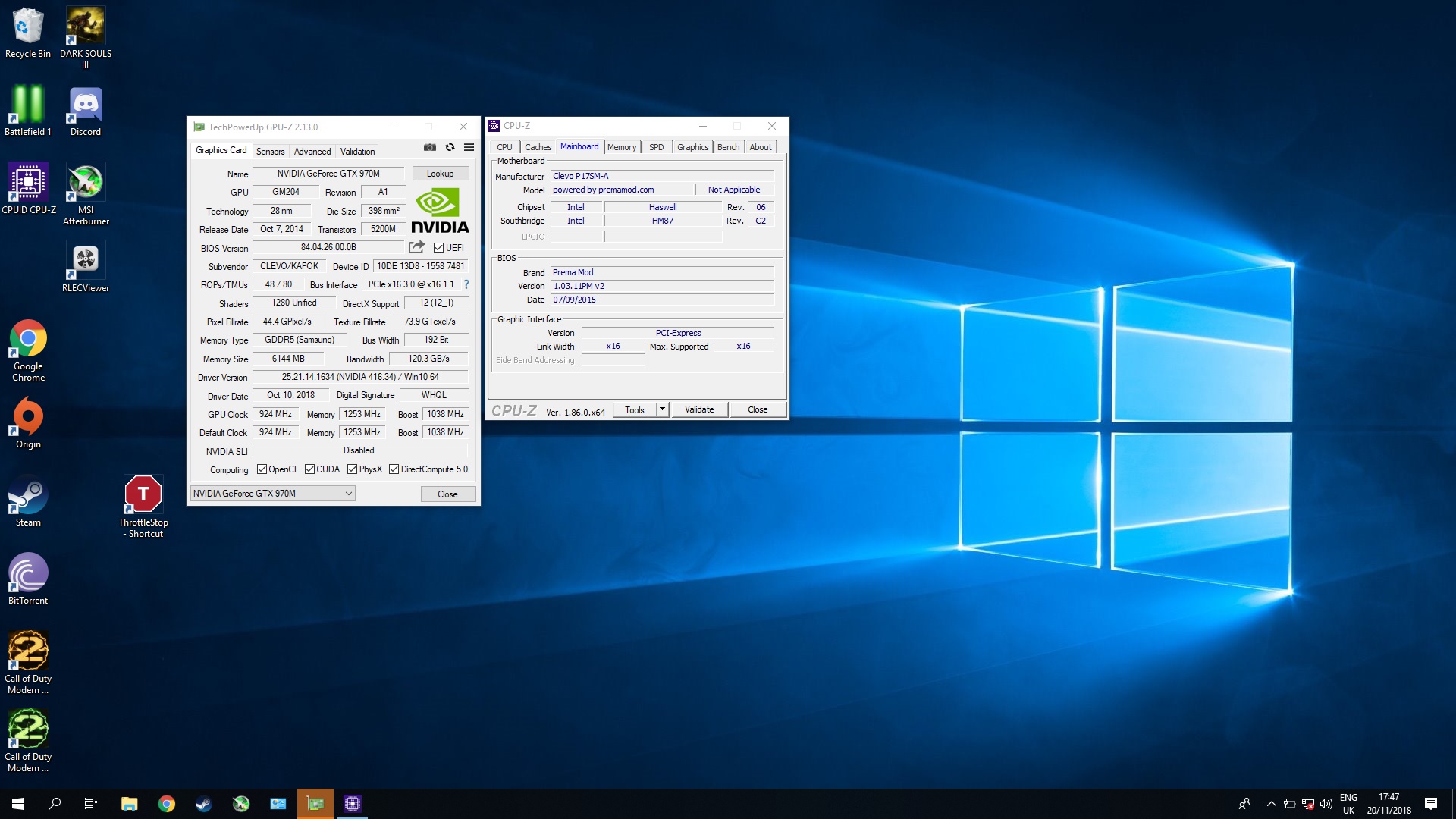
Task: Select the Origin desktop icon
Action: [x=28, y=423]
